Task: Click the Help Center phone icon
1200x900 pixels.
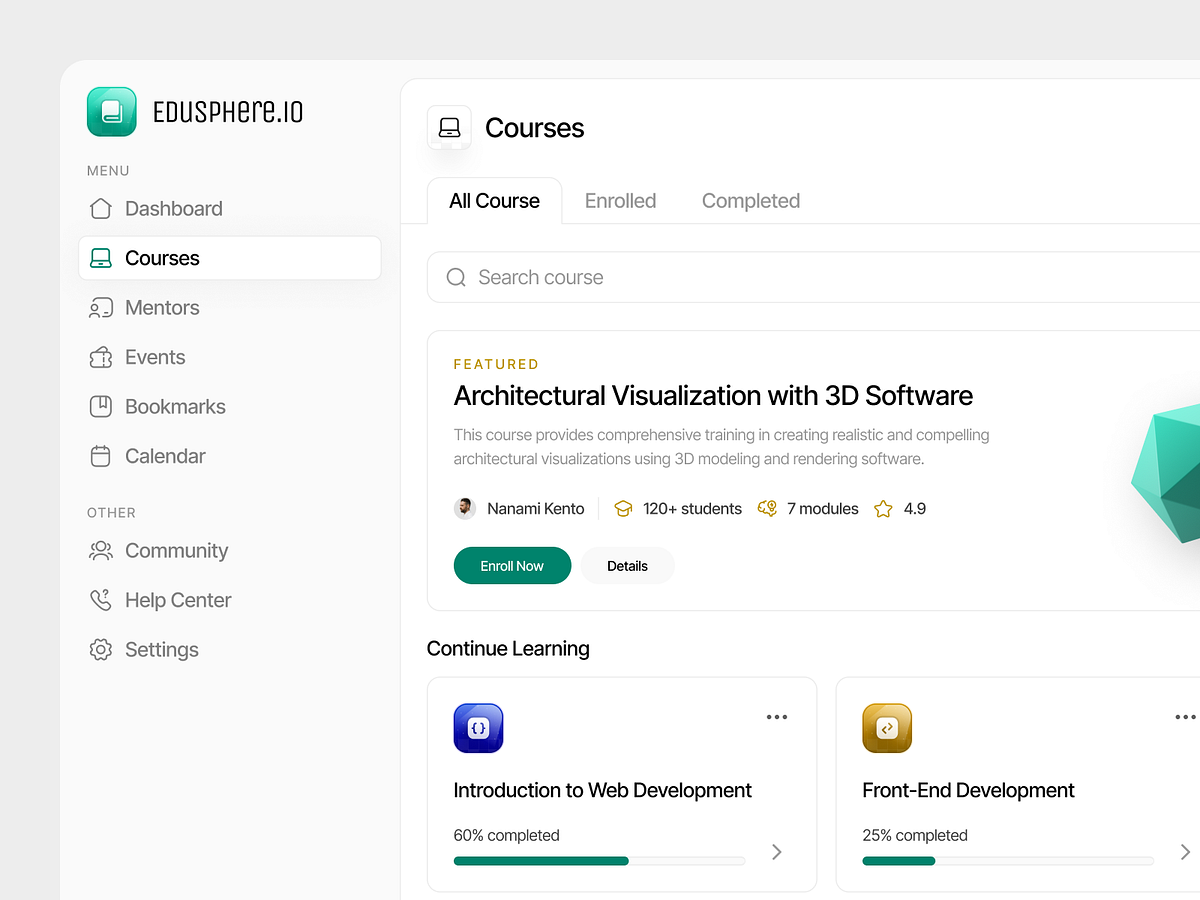Action: coord(101,600)
